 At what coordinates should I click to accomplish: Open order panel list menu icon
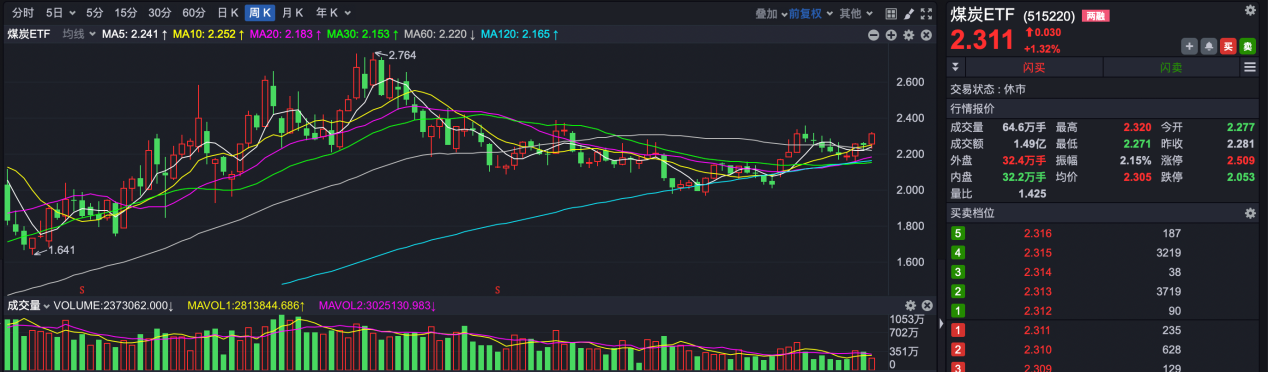coord(1249,67)
